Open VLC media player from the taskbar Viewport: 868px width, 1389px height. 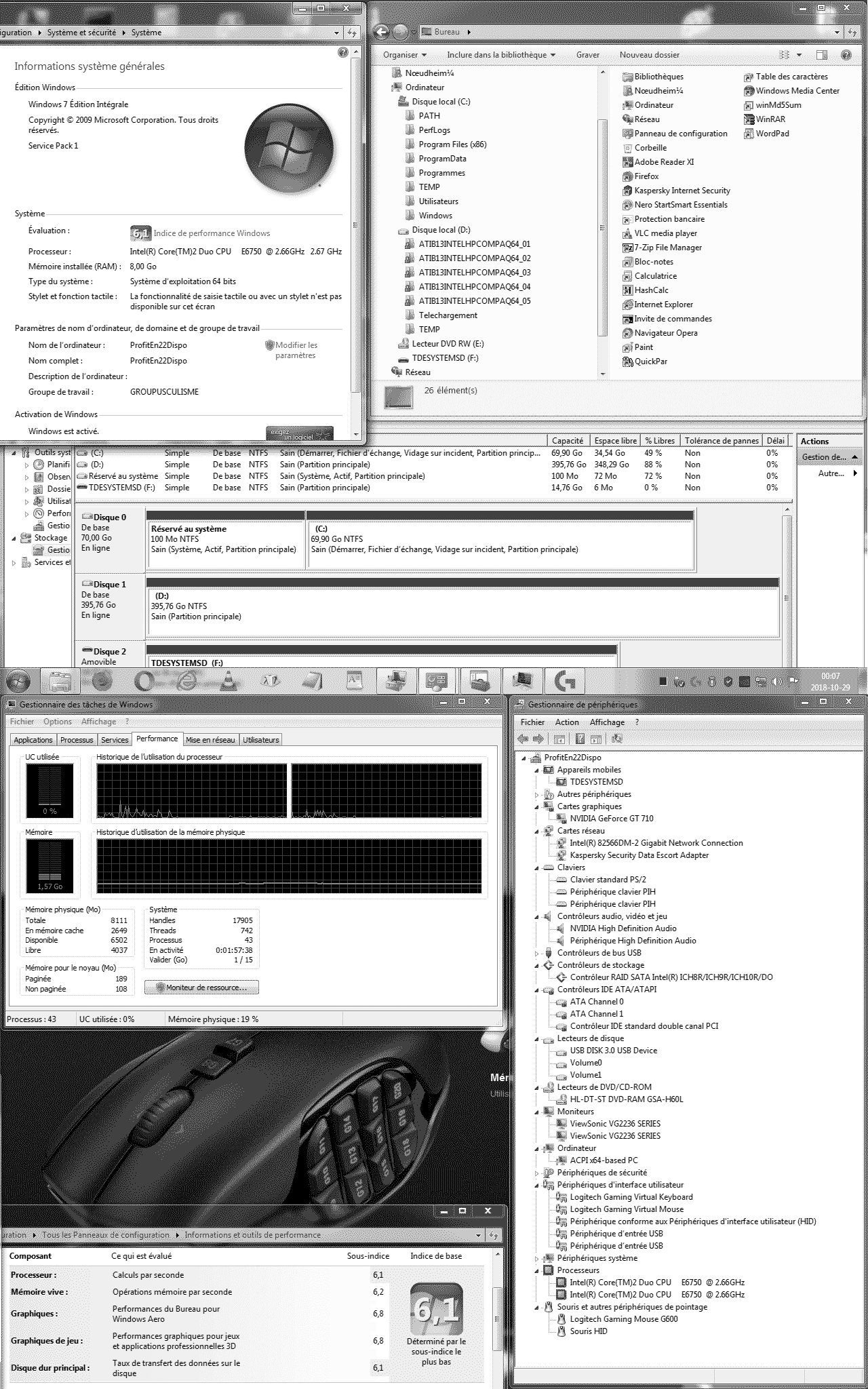(229, 680)
